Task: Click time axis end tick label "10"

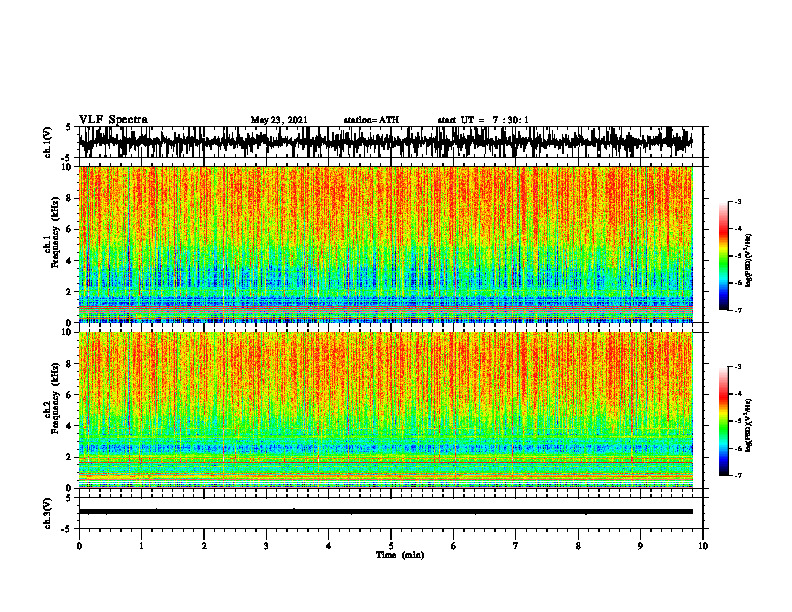Action: coord(703,546)
